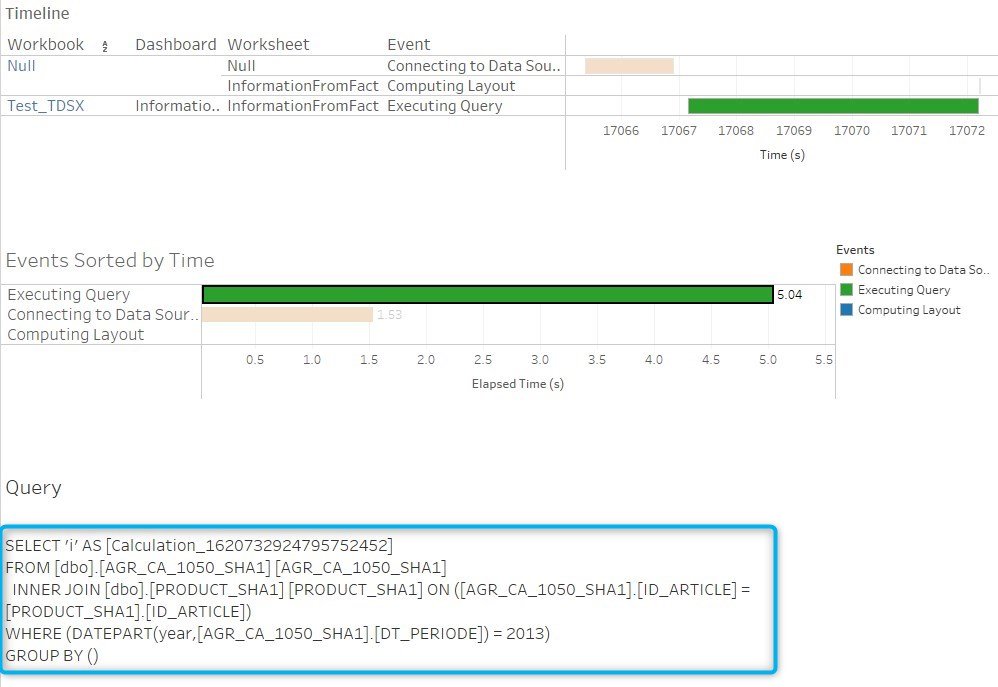Select InformationFromFact in the Executing Query row
998x687 pixels.
click(303, 106)
